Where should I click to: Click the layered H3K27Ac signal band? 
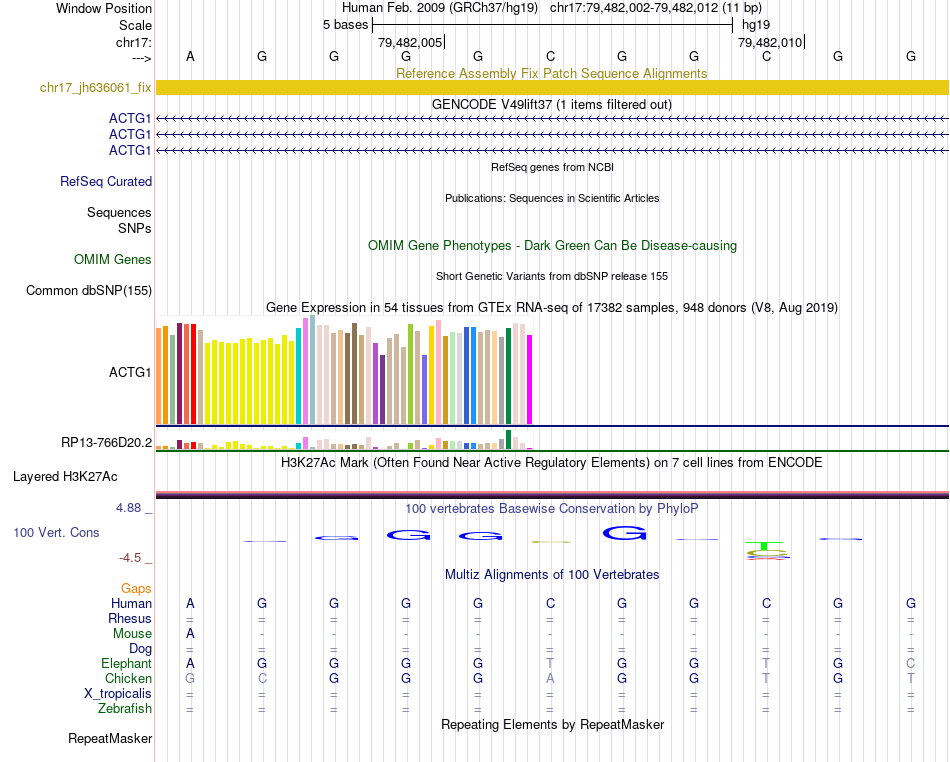click(x=552, y=495)
